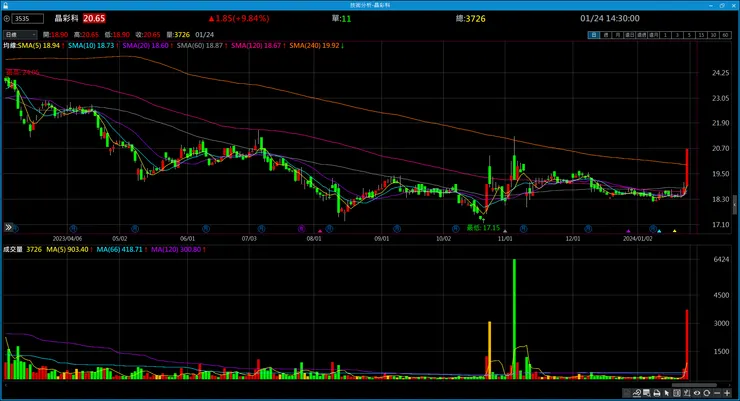The image size is (740, 401).
Task: Click the MA(5) 903.40 volume label
Action: pyautogui.click(x=67, y=250)
